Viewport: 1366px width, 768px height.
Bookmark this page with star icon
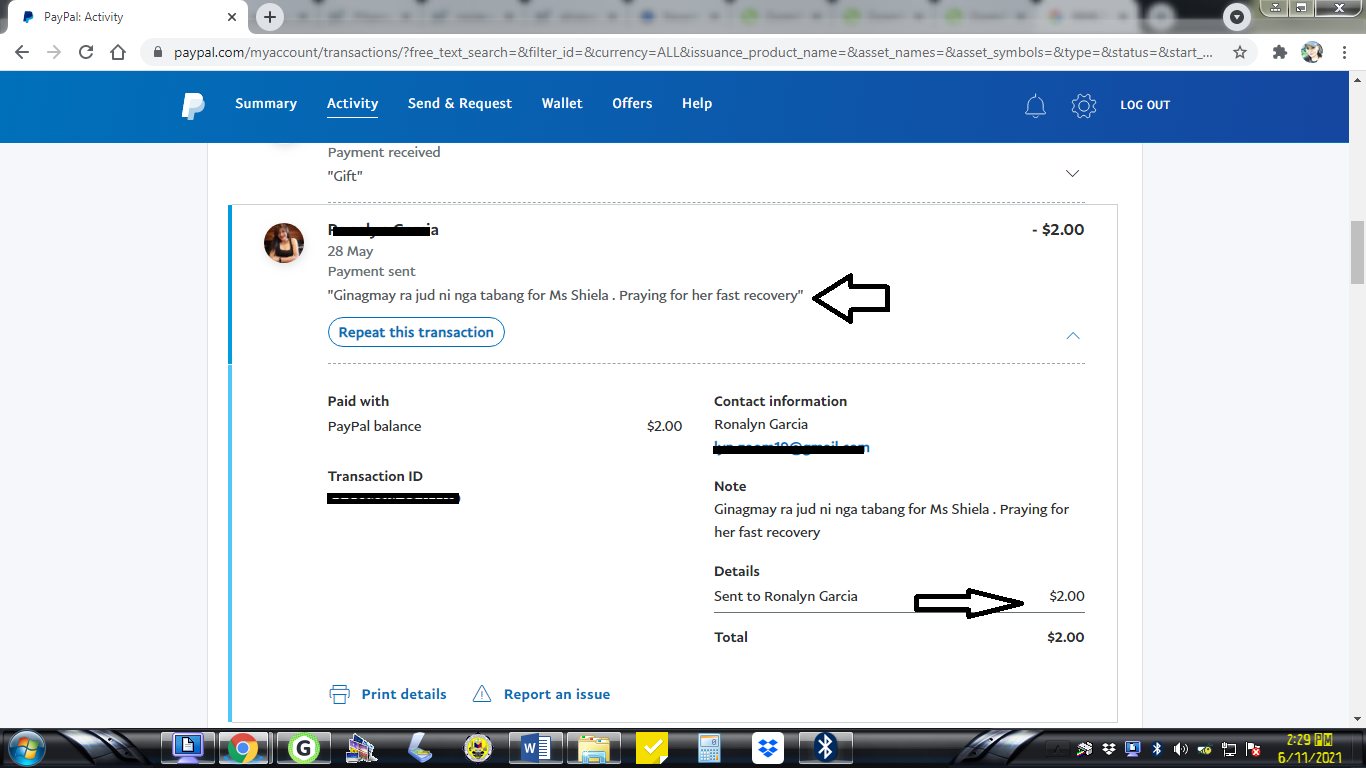click(1240, 52)
